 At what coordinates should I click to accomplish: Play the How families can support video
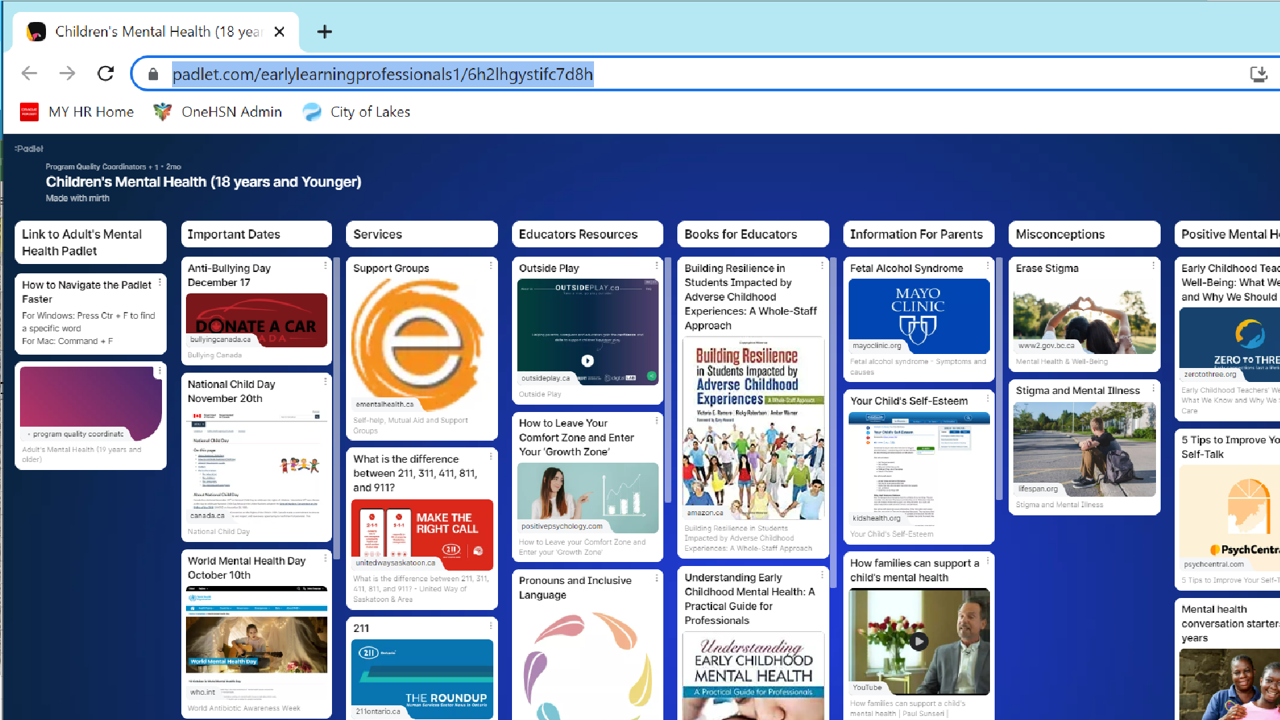click(x=918, y=641)
